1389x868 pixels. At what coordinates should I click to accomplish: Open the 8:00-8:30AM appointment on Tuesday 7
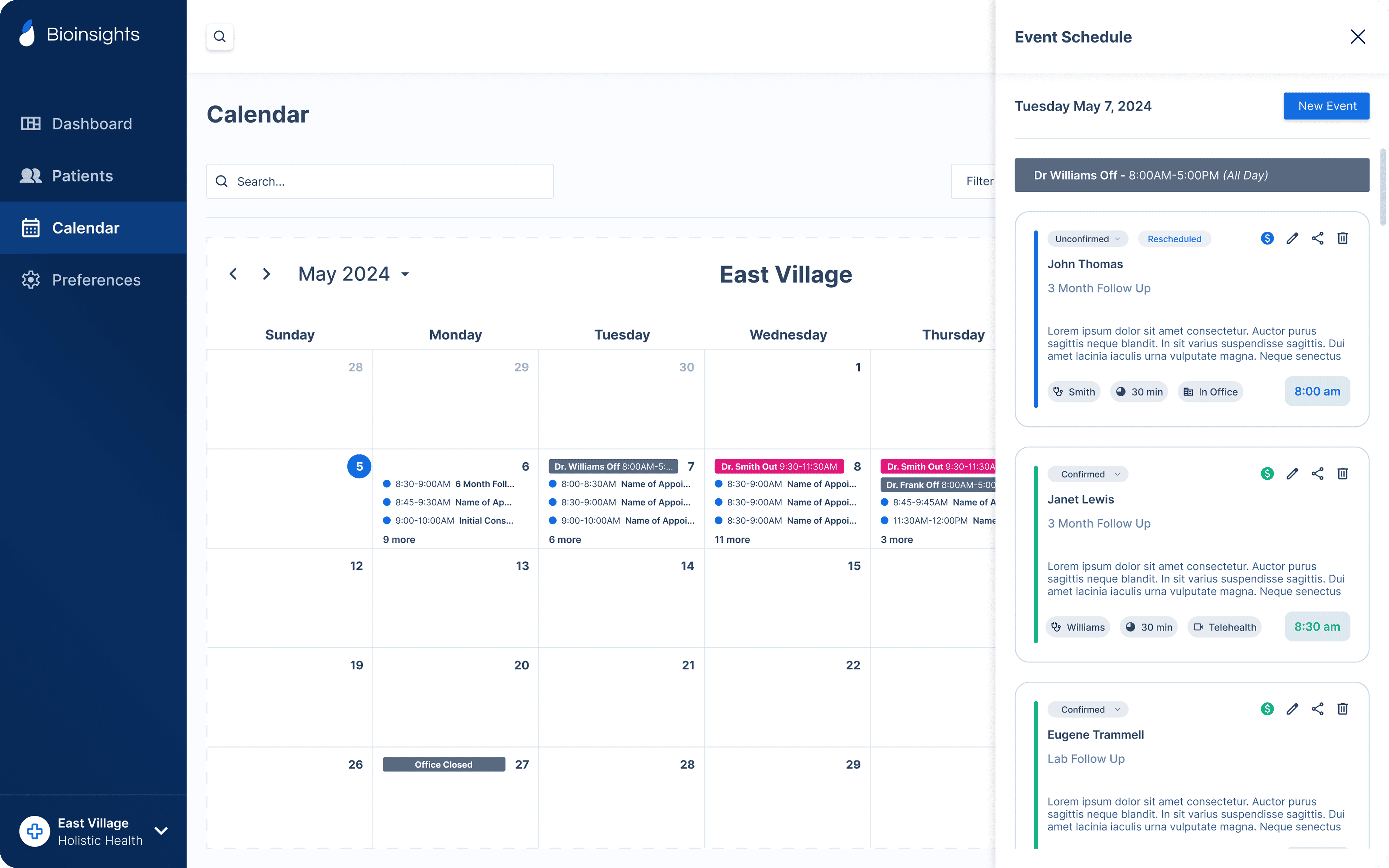click(x=620, y=484)
